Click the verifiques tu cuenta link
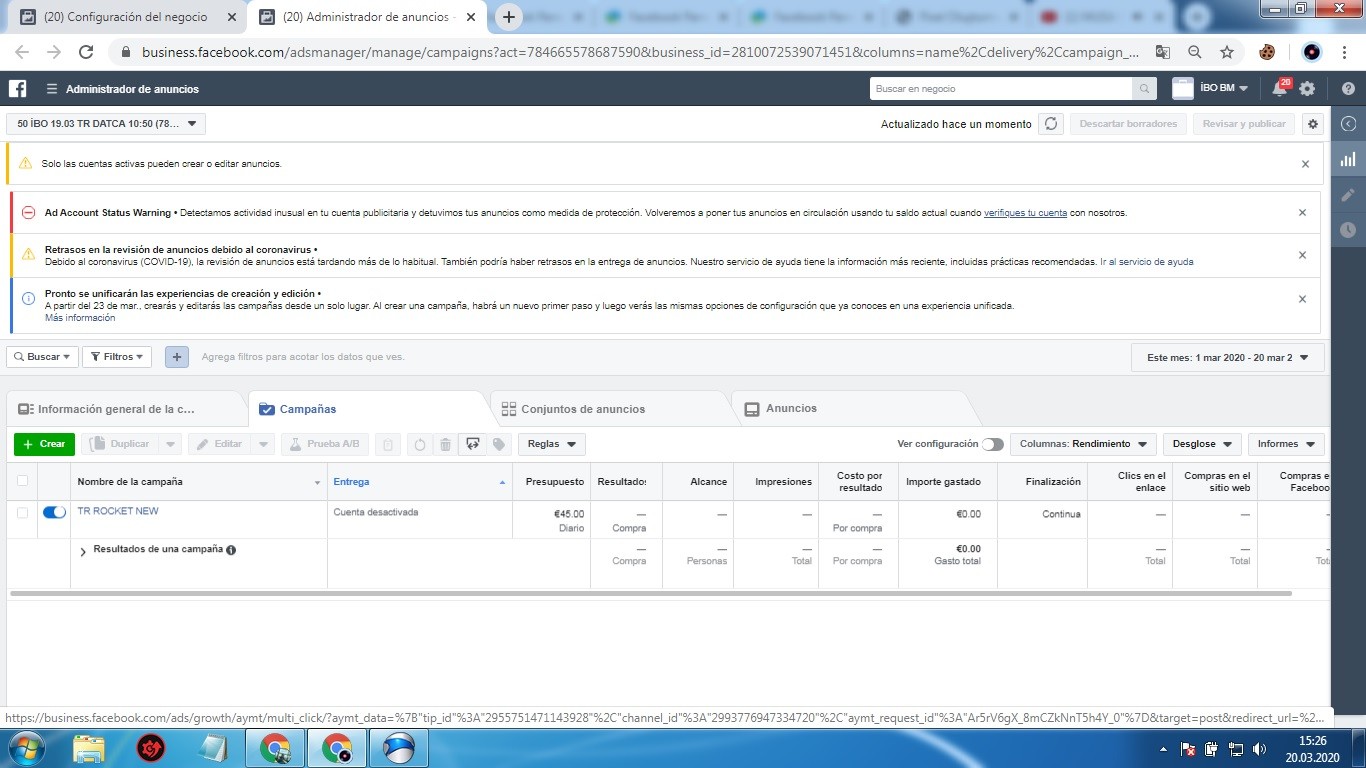Viewport: 1366px width, 768px height. (x=1025, y=213)
